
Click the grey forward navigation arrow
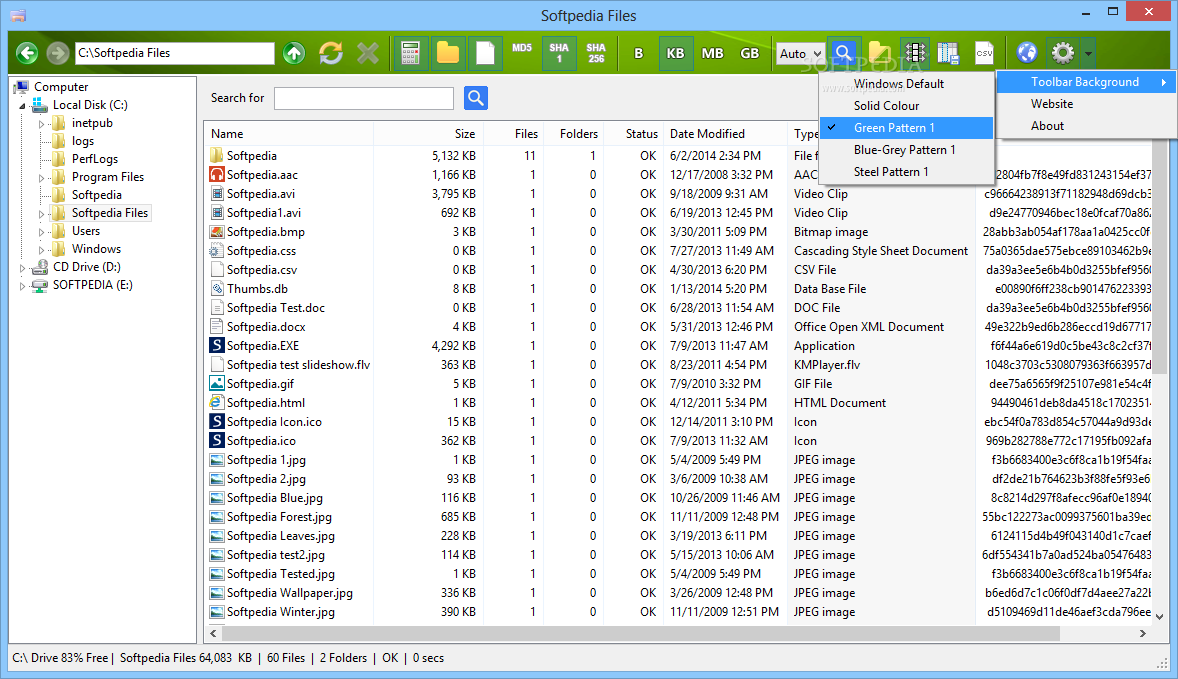(x=58, y=53)
